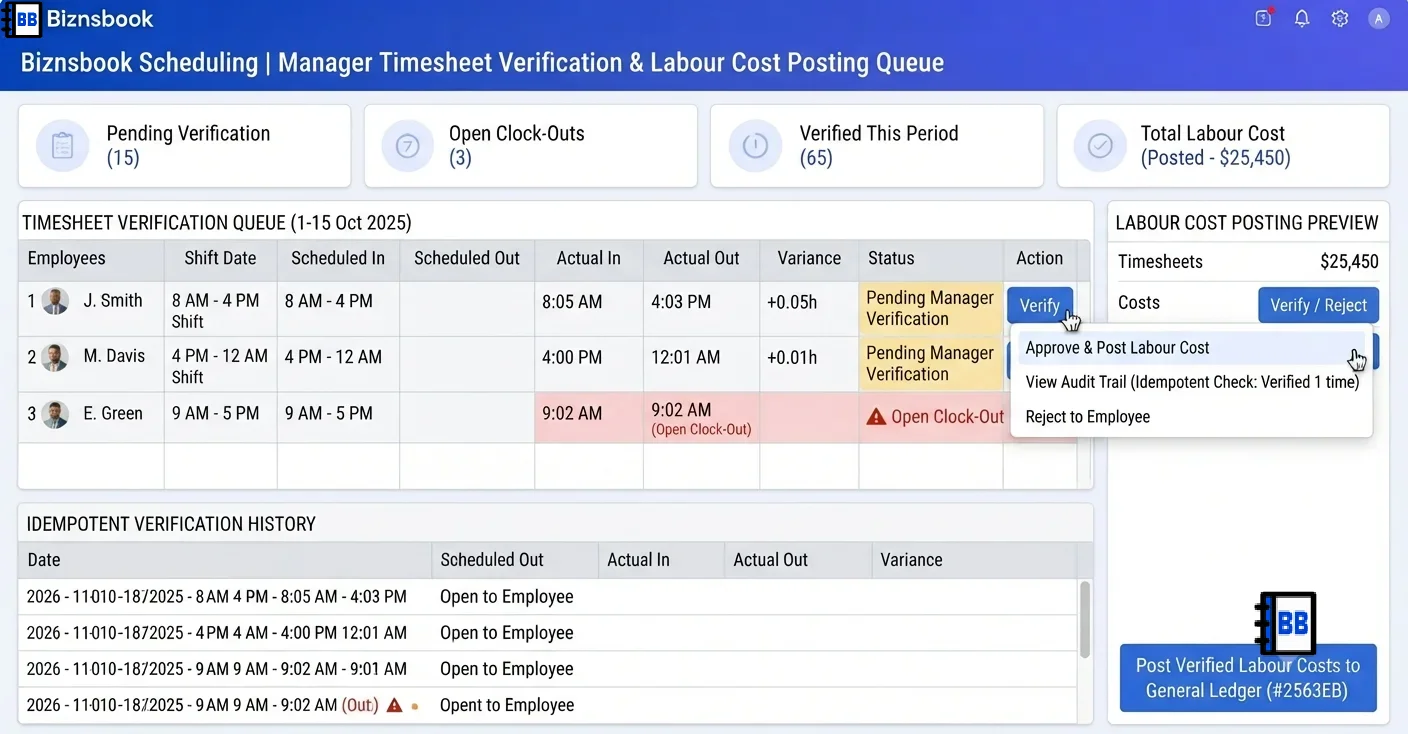Viewport: 1408px width, 734px height.
Task: Click the Scheduled In column header
Action: [338, 258]
